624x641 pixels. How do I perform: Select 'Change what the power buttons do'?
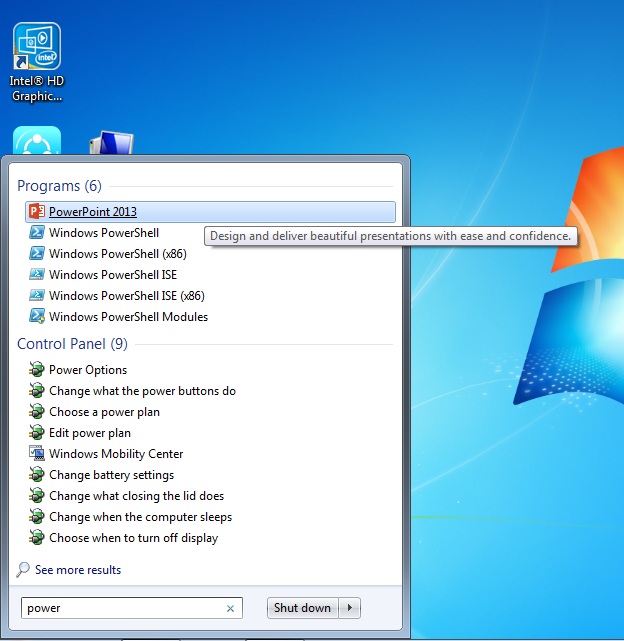[142, 391]
